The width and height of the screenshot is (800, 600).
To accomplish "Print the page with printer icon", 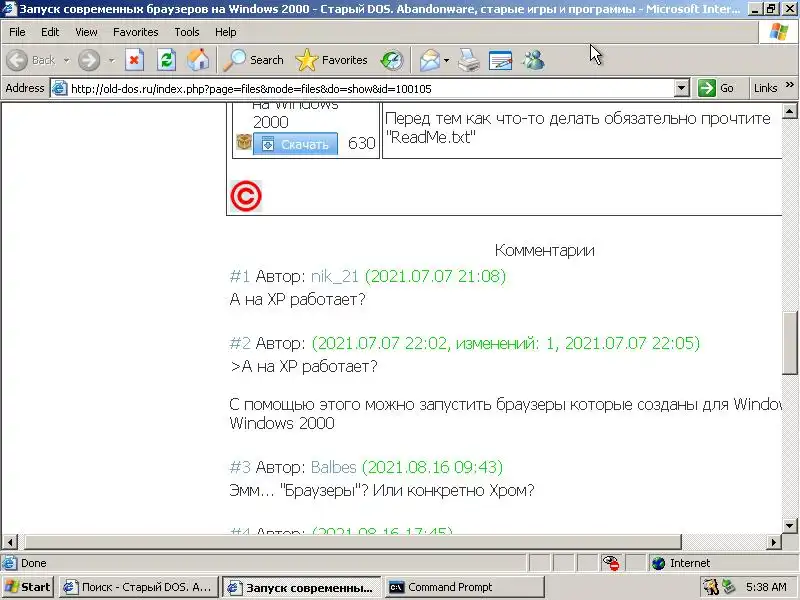I will coord(468,60).
